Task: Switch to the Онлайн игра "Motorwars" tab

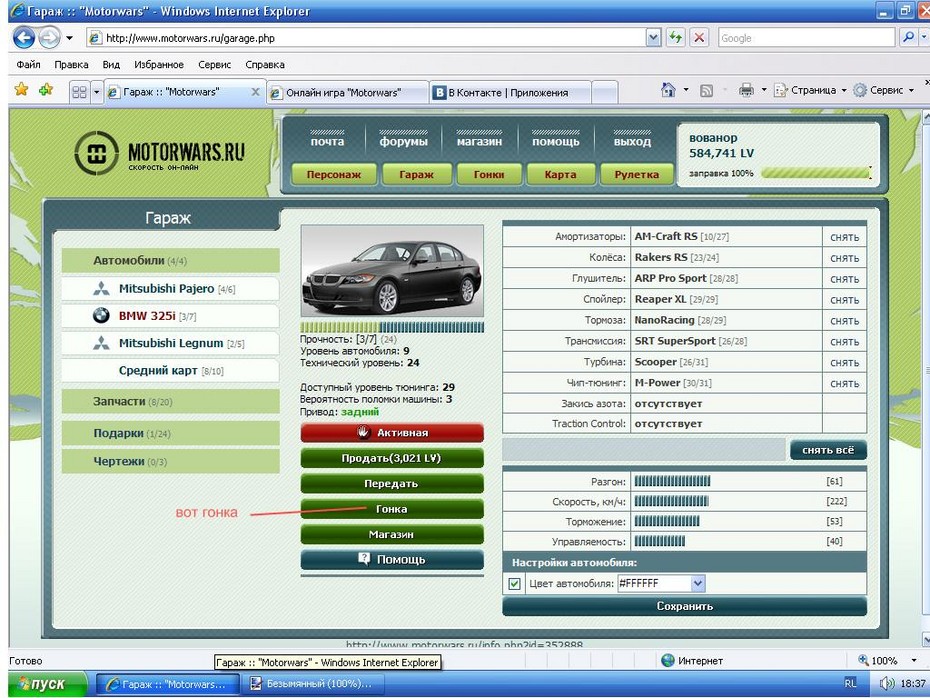Action: click(x=346, y=93)
